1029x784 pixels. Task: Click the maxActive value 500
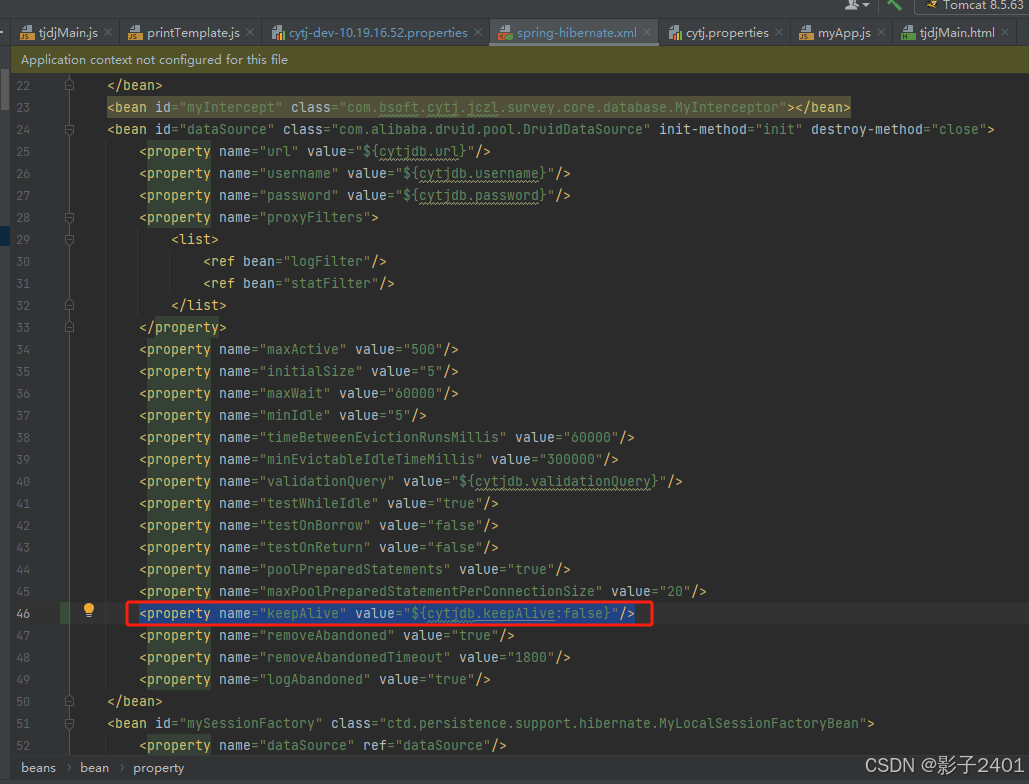423,349
